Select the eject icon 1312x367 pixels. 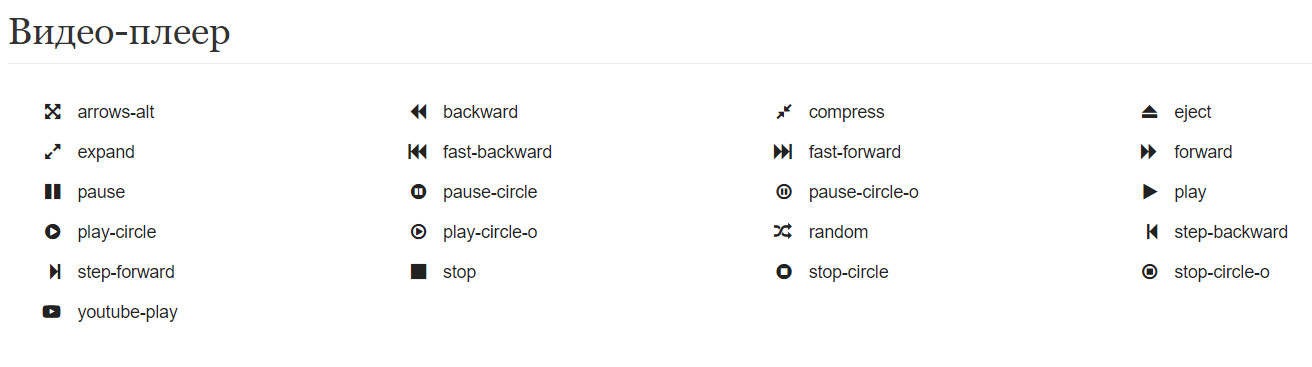click(x=1149, y=112)
